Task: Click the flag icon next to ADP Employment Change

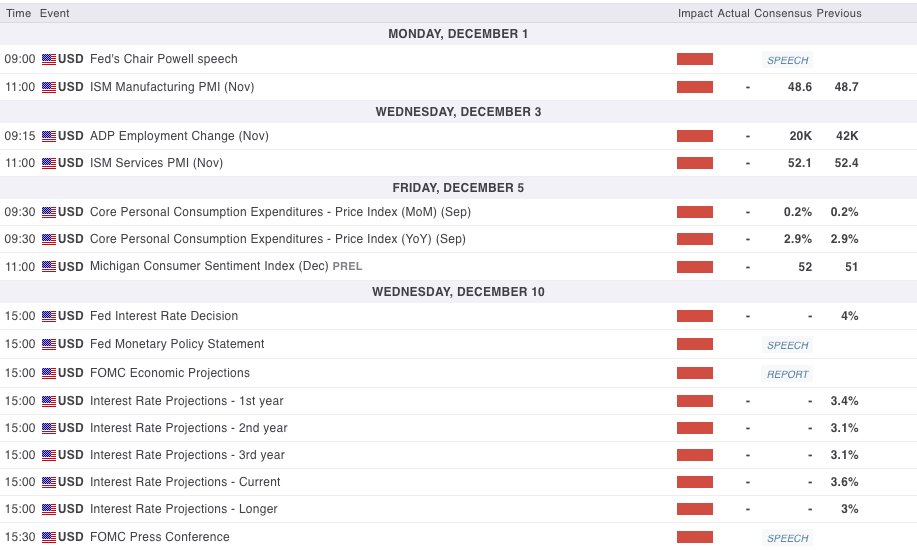Action: click(49, 136)
